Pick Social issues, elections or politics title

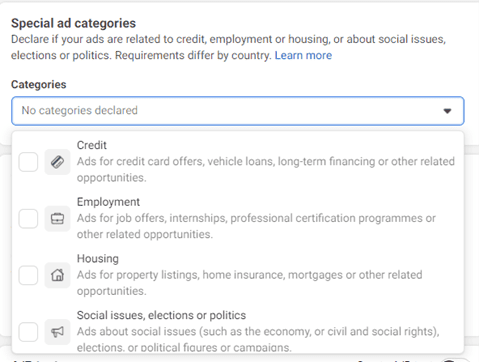click(161, 315)
